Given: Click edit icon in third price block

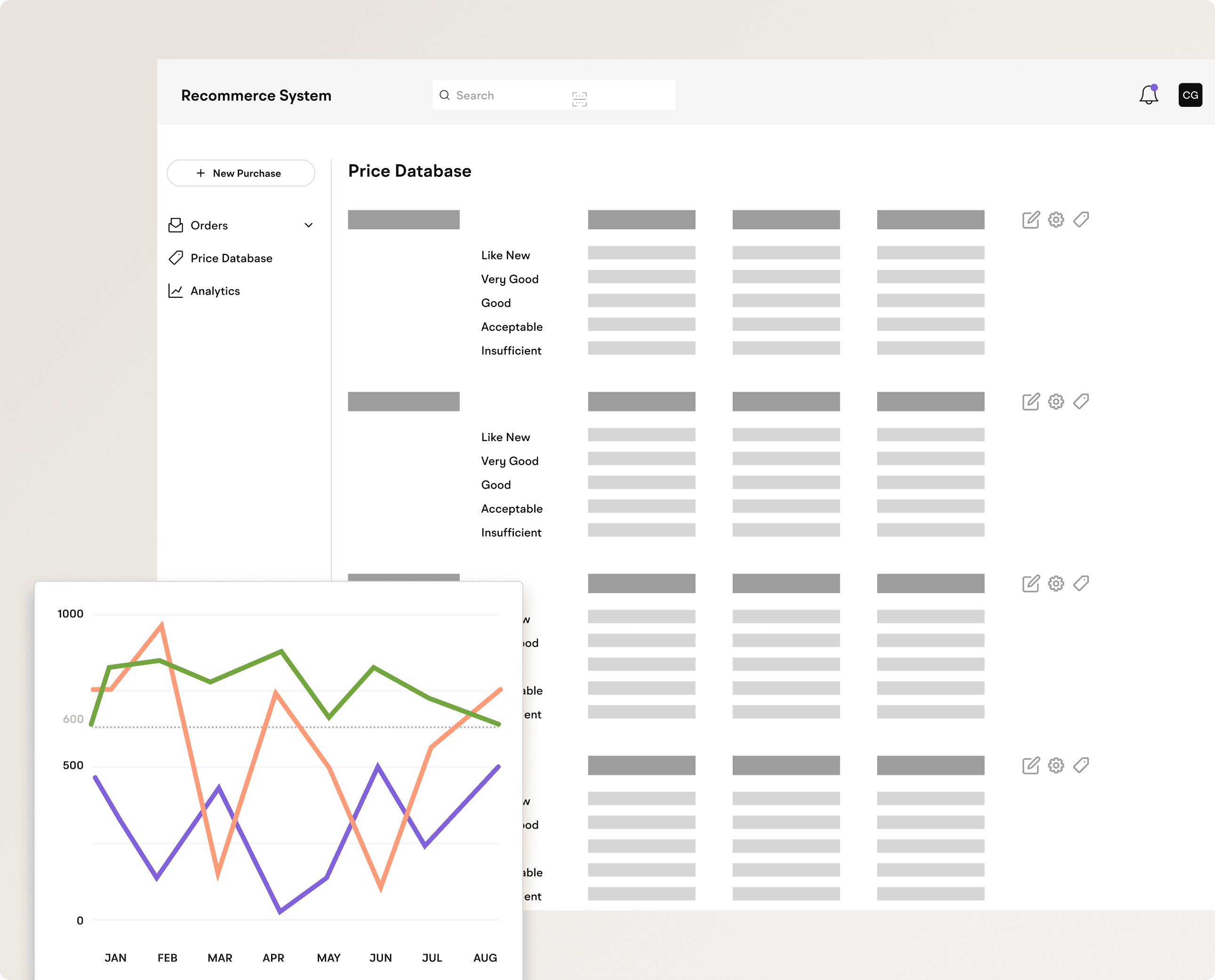Looking at the screenshot, I should coord(1031,583).
